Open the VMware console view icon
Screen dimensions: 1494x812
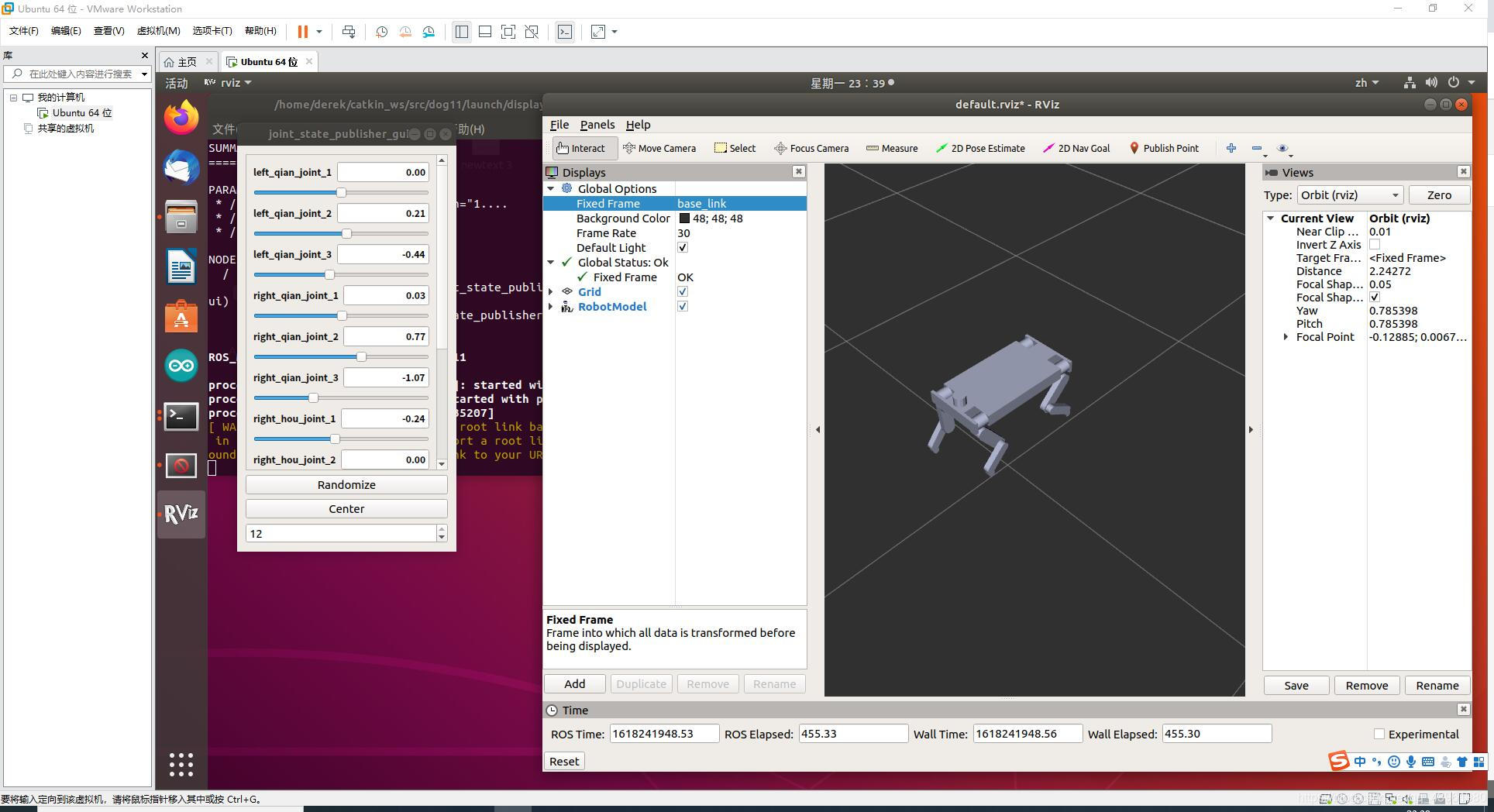point(565,32)
